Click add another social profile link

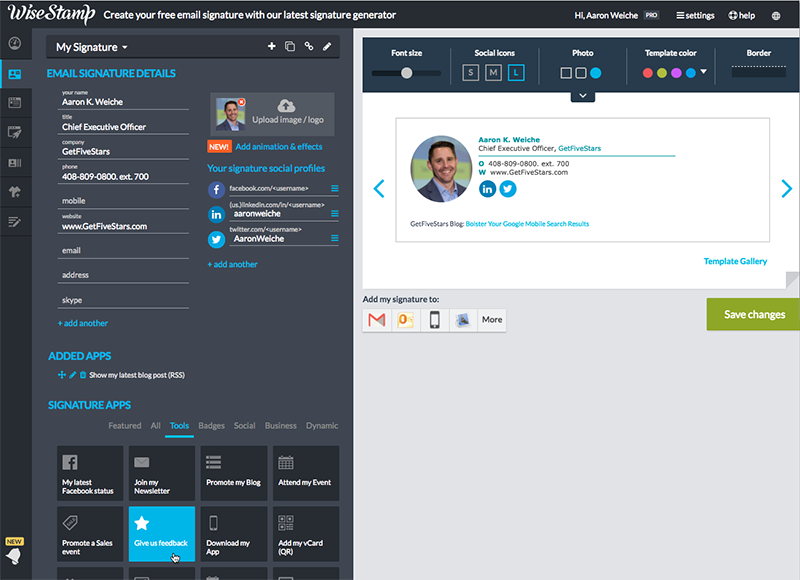232,264
